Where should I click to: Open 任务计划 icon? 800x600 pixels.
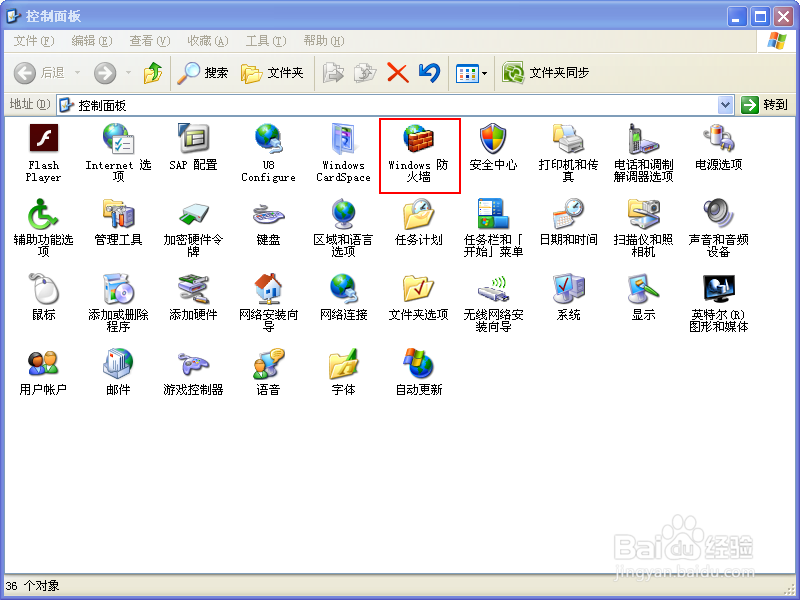[418, 222]
